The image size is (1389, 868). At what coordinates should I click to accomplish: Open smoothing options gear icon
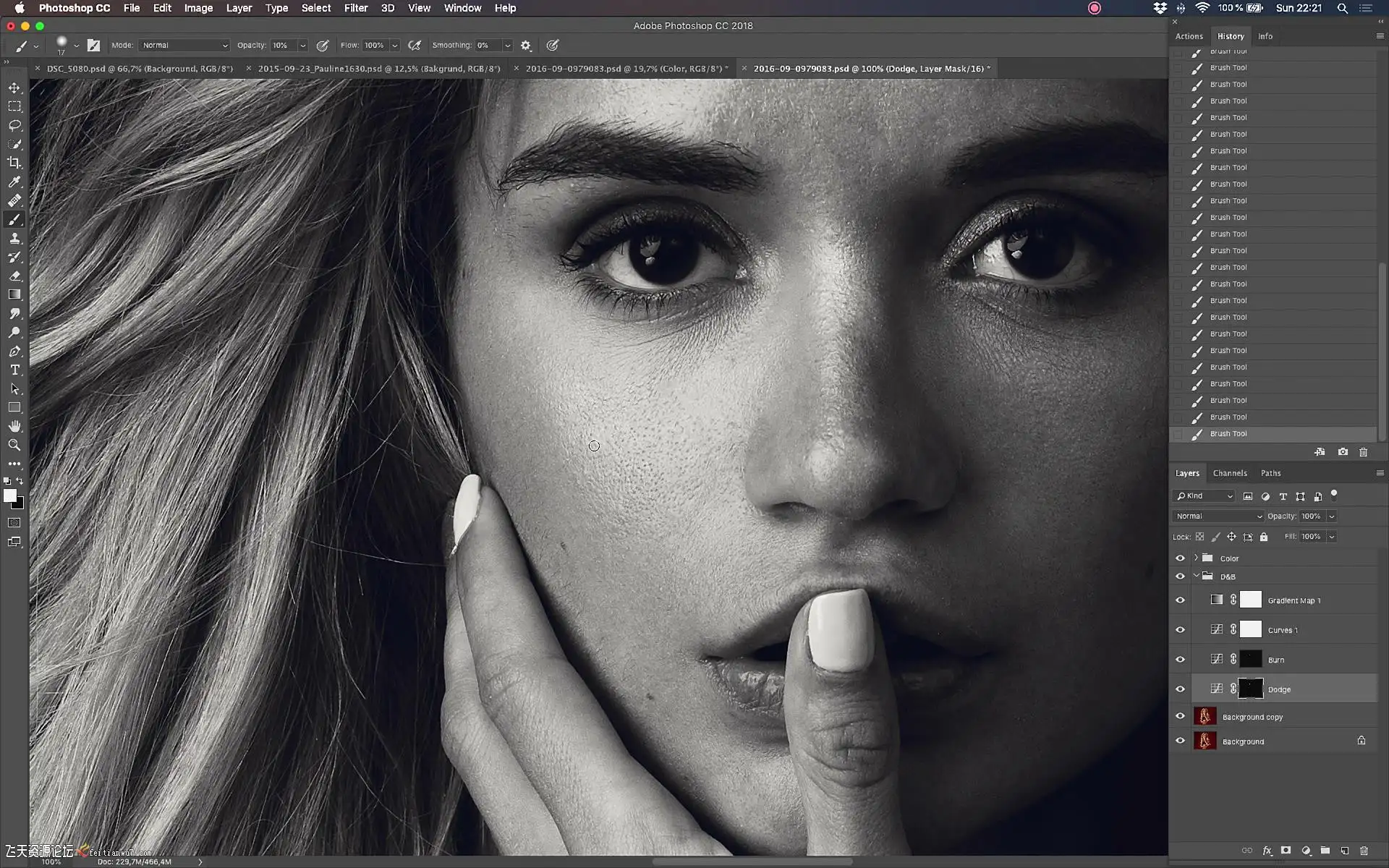click(526, 46)
